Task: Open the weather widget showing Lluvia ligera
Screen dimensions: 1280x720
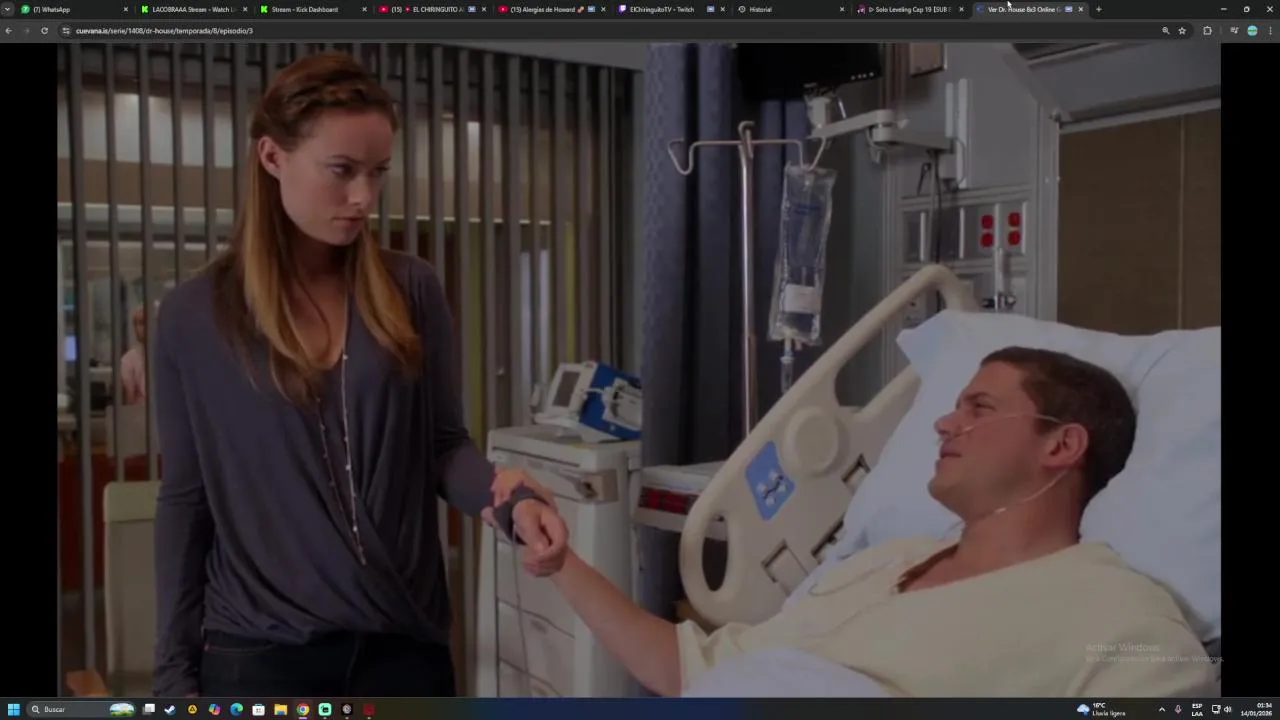Action: coord(1101,709)
